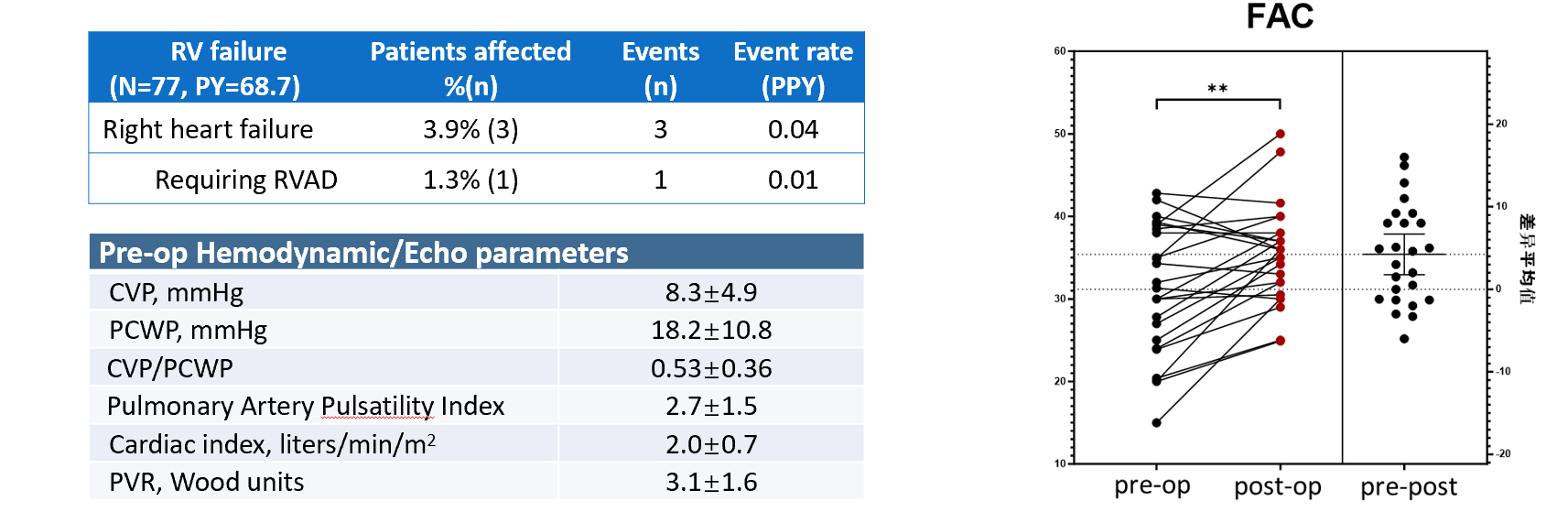Select the "pre-post" x-axis label
The width and height of the screenshot is (1568, 523).
point(1408,486)
